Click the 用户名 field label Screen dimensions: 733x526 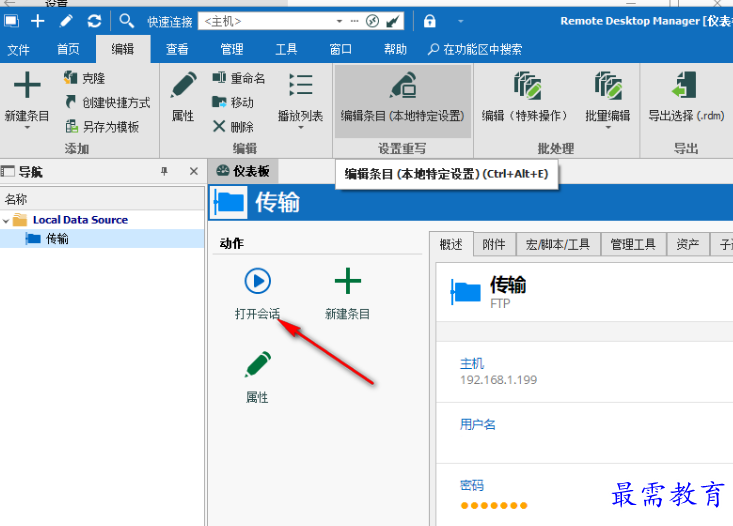pyautogui.click(x=477, y=425)
